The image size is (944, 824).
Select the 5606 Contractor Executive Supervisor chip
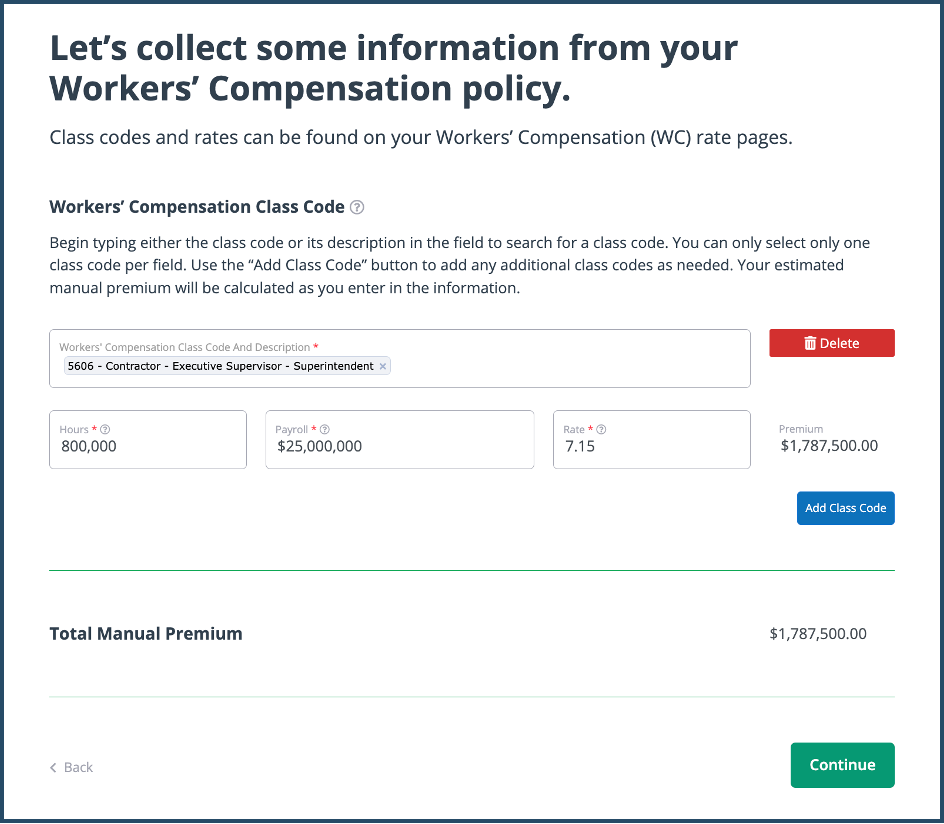coord(220,367)
